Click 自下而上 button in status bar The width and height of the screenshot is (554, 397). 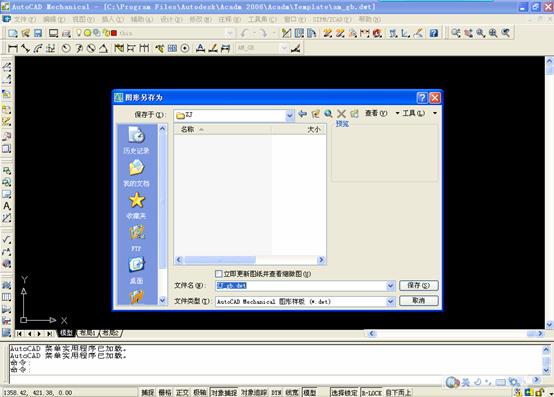pyautogui.click(x=398, y=392)
